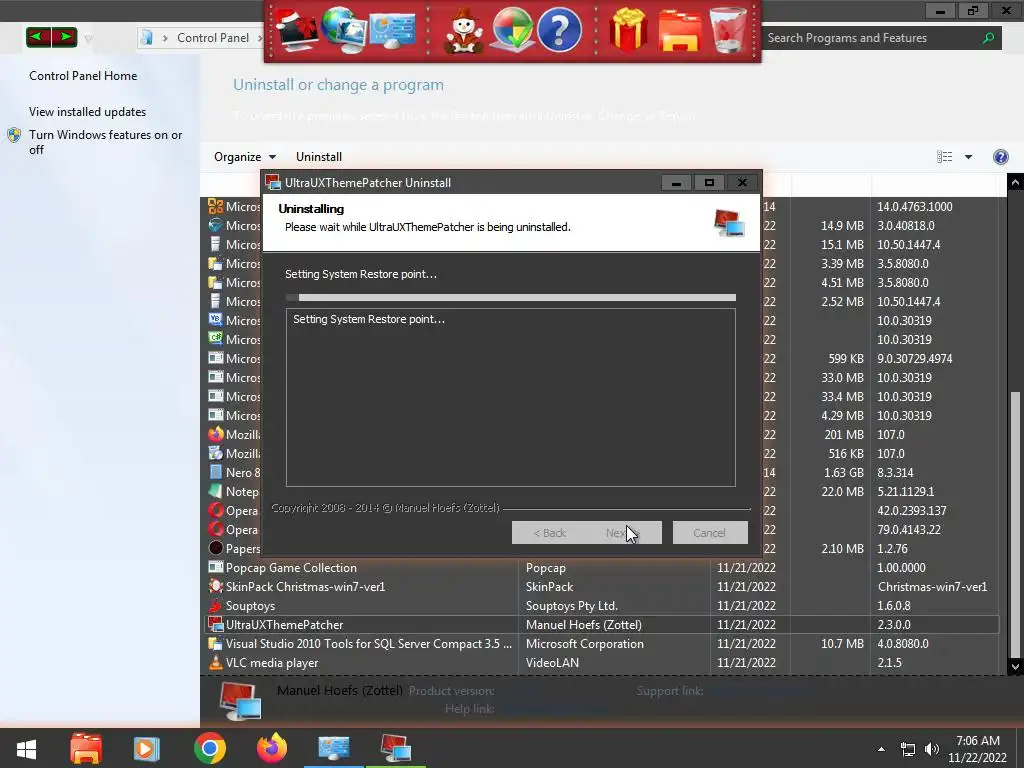Open Control Panel Home link

pos(83,76)
